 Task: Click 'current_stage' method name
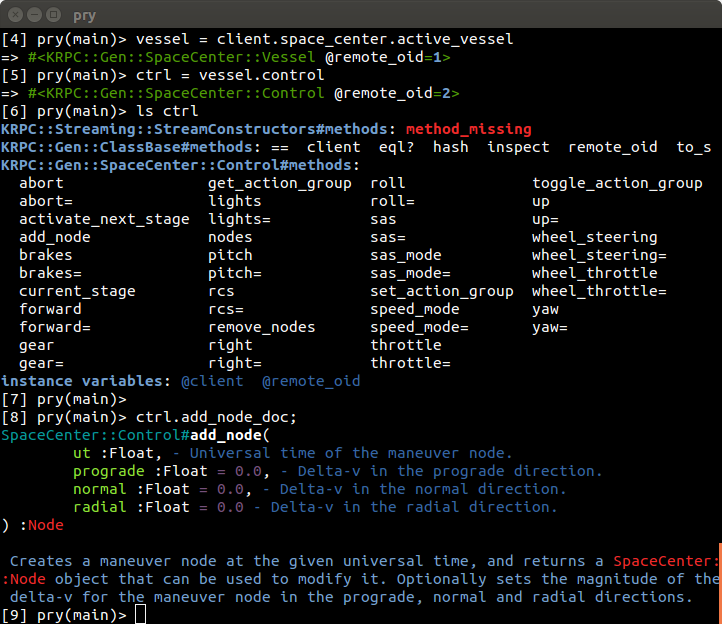click(77, 291)
